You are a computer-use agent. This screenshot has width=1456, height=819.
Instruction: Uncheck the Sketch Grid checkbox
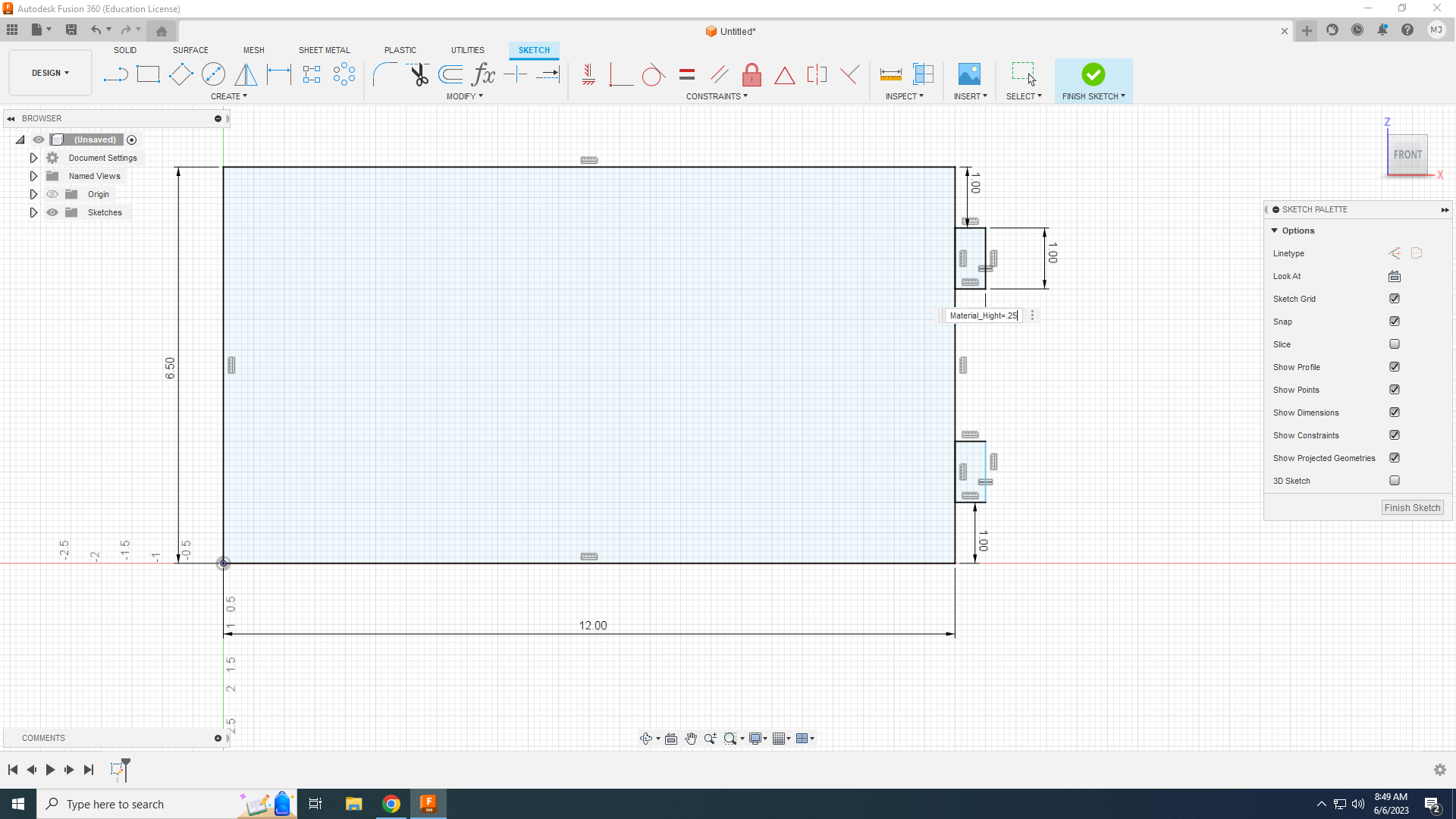coord(1394,299)
